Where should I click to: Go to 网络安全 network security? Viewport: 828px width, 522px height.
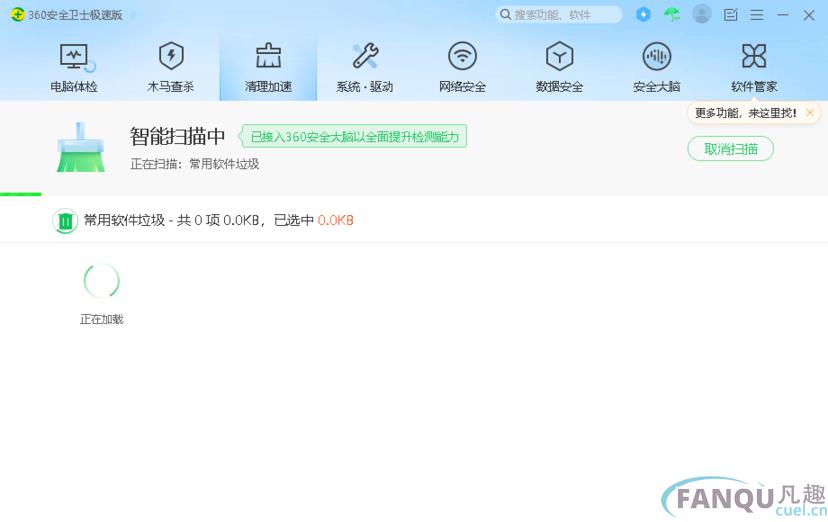point(462,66)
